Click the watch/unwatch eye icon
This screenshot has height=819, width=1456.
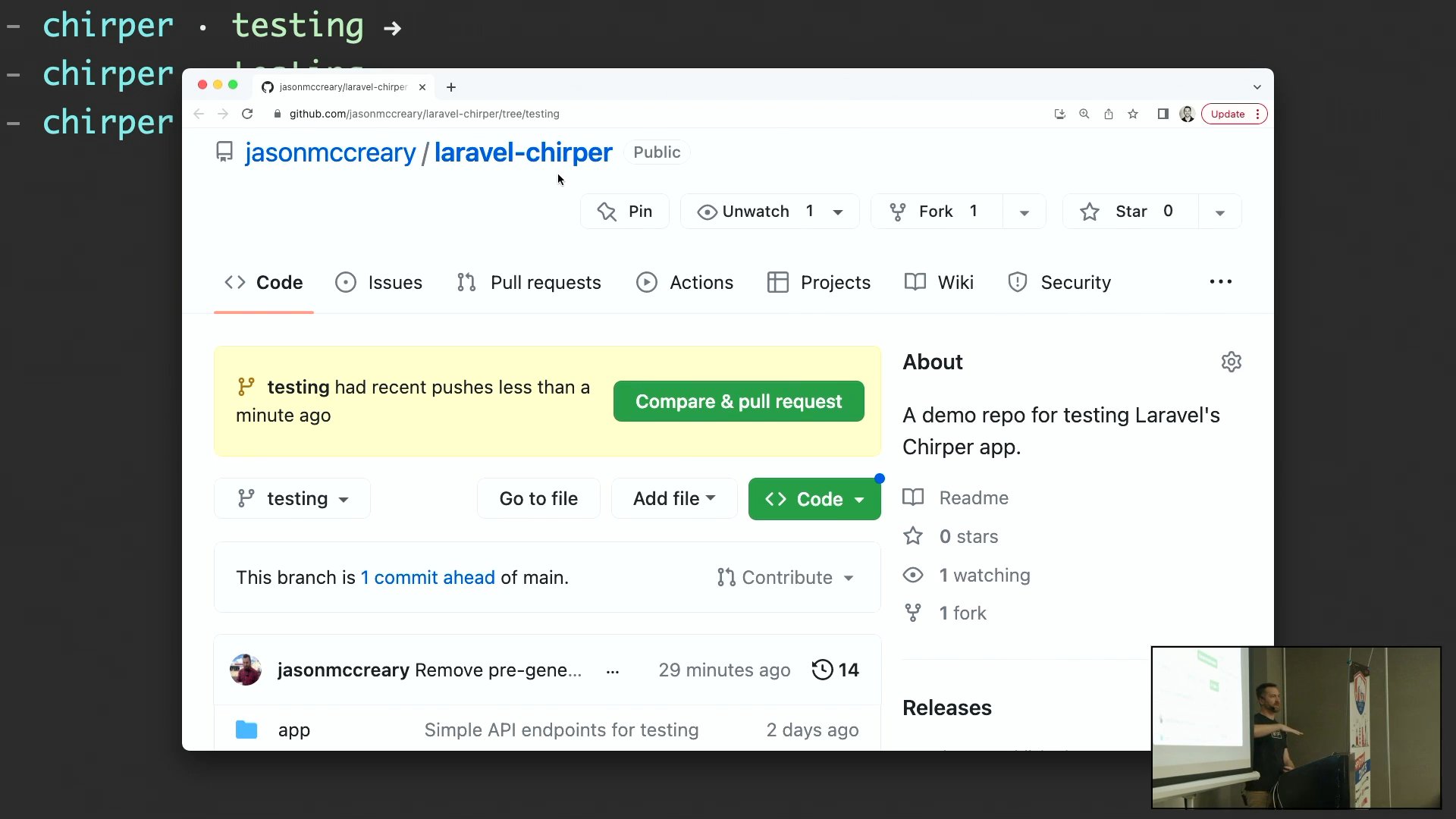[x=708, y=211]
